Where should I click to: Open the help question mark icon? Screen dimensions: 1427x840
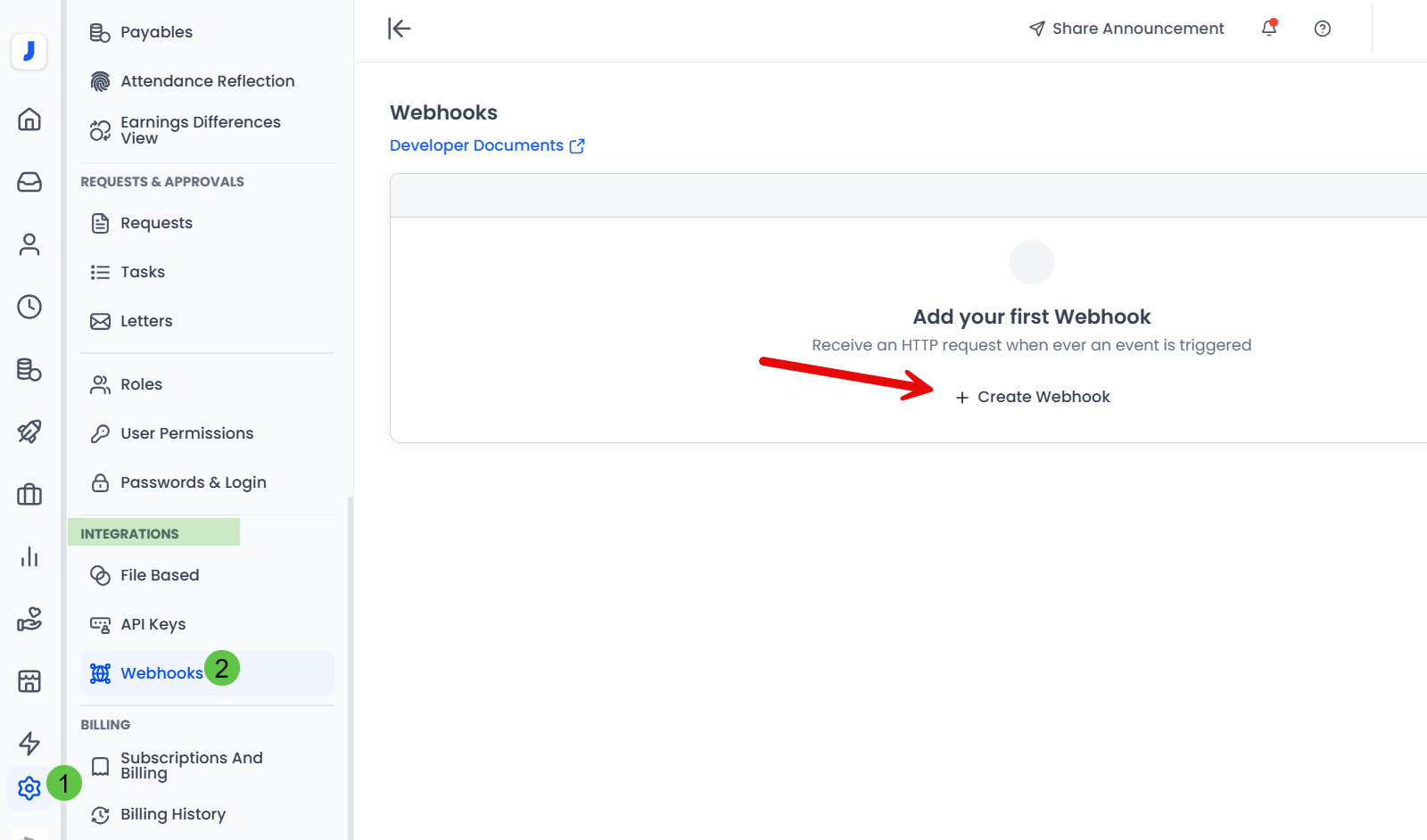click(x=1322, y=29)
